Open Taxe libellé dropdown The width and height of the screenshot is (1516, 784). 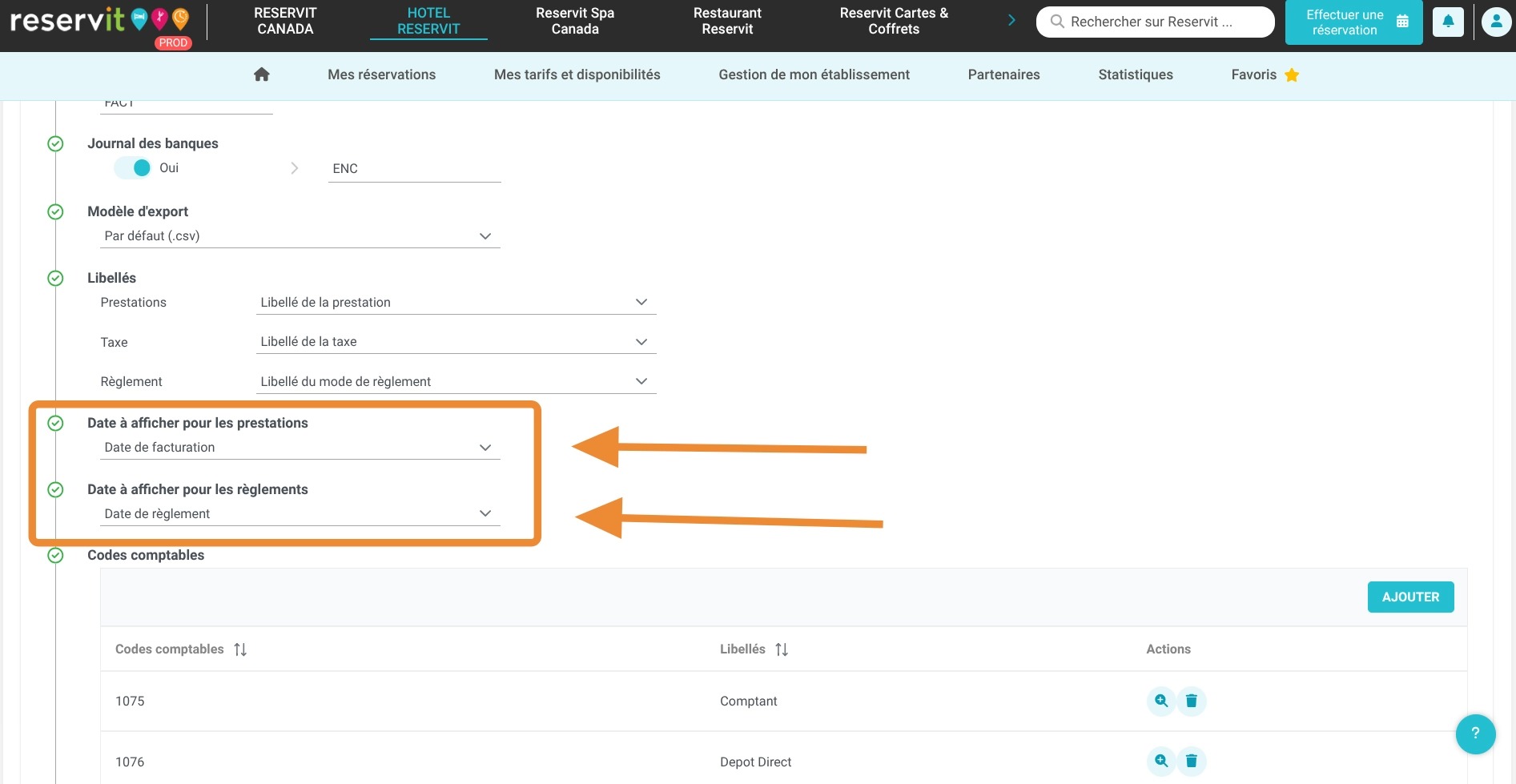(x=456, y=342)
